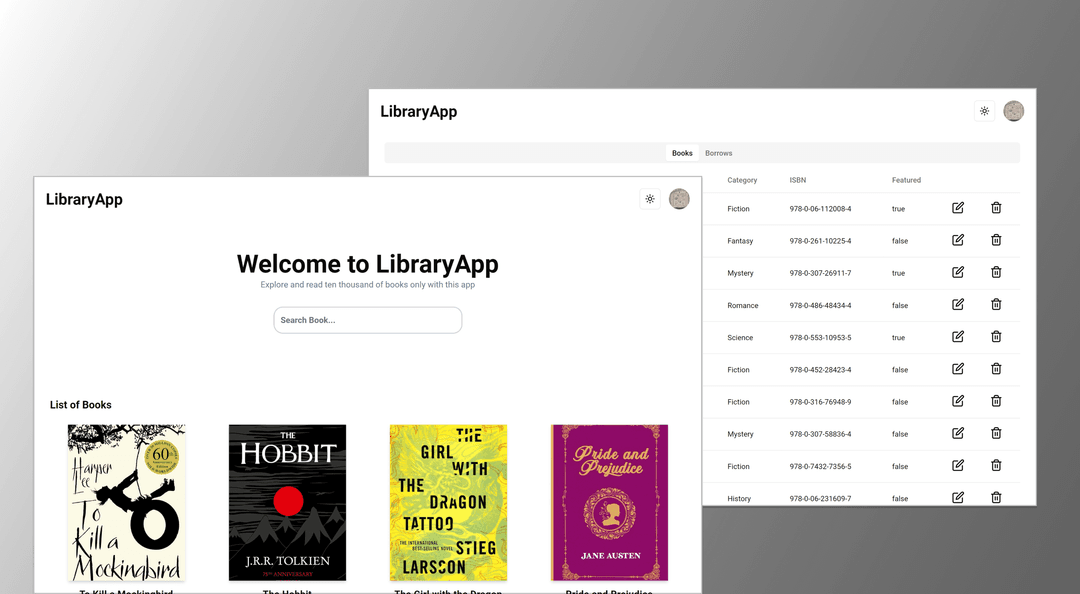Click the History category cell
This screenshot has width=1080, height=594.
pyautogui.click(x=739, y=499)
